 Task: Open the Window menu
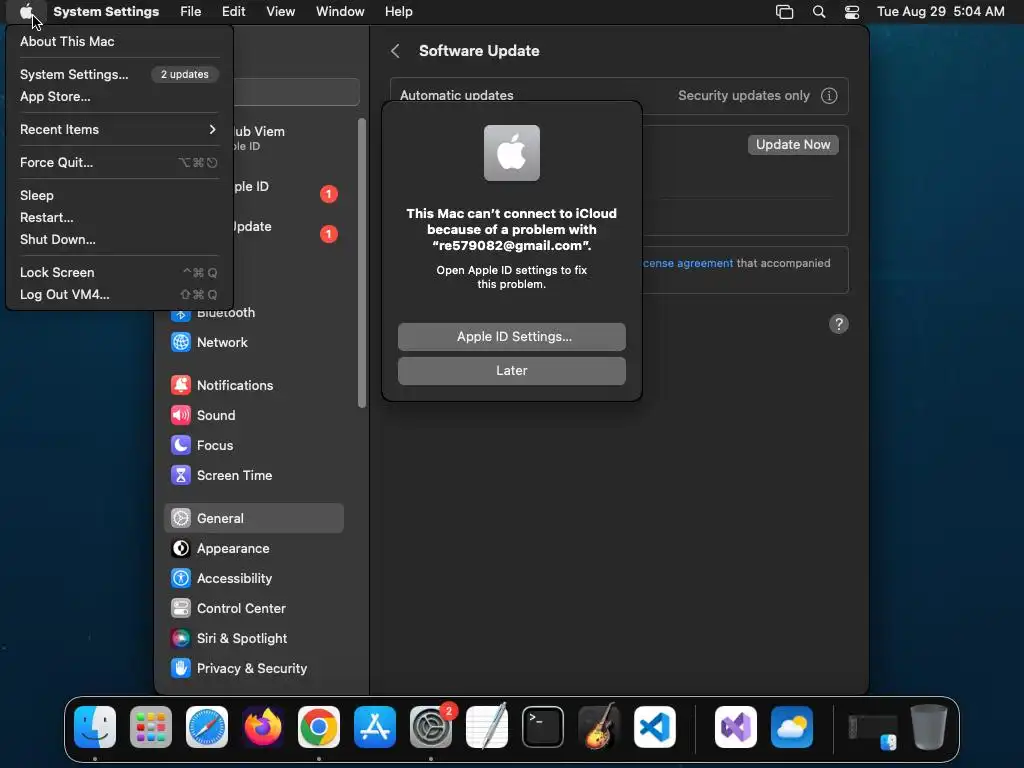click(340, 12)
